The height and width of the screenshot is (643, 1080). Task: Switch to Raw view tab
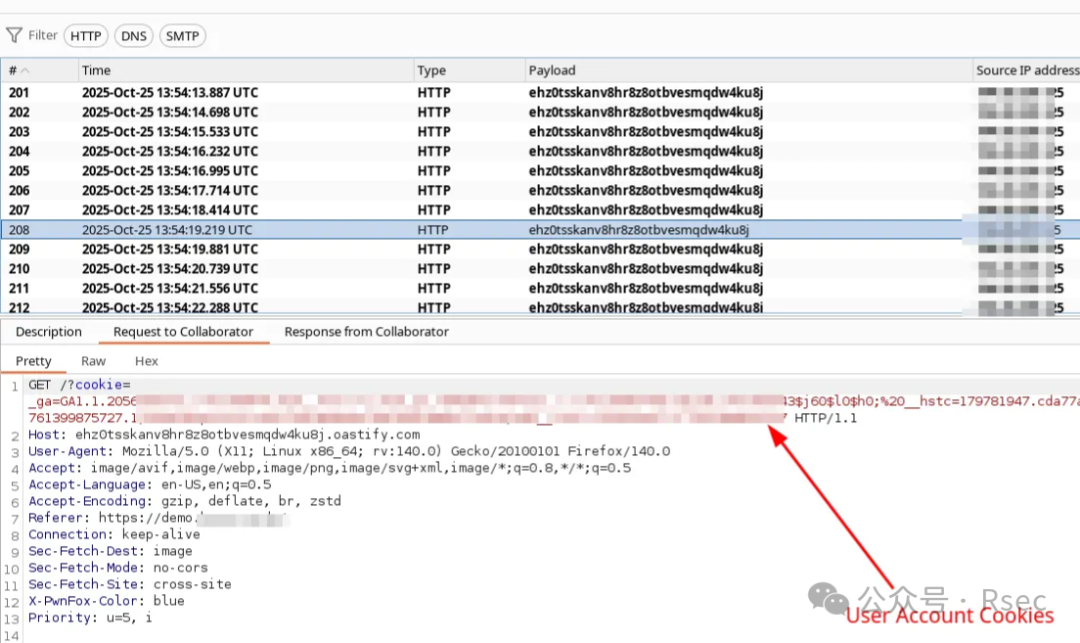[x=93, y=361]
